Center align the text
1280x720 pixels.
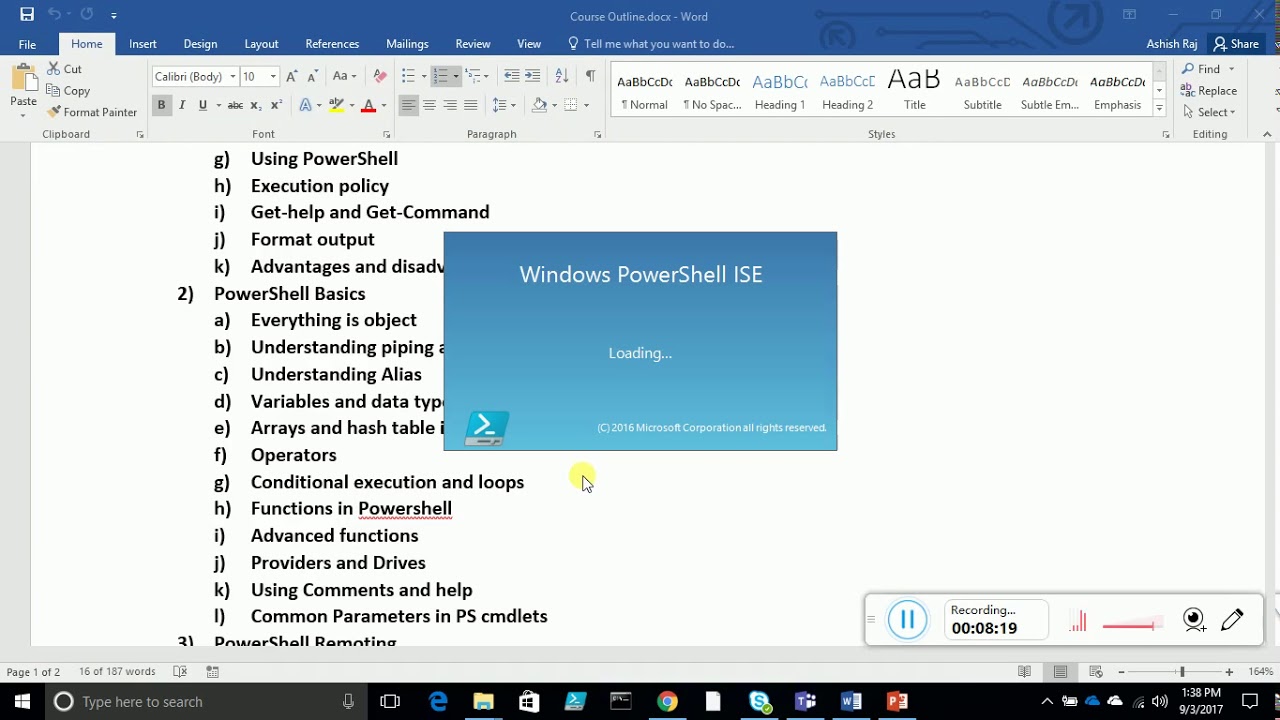[429, 105]
